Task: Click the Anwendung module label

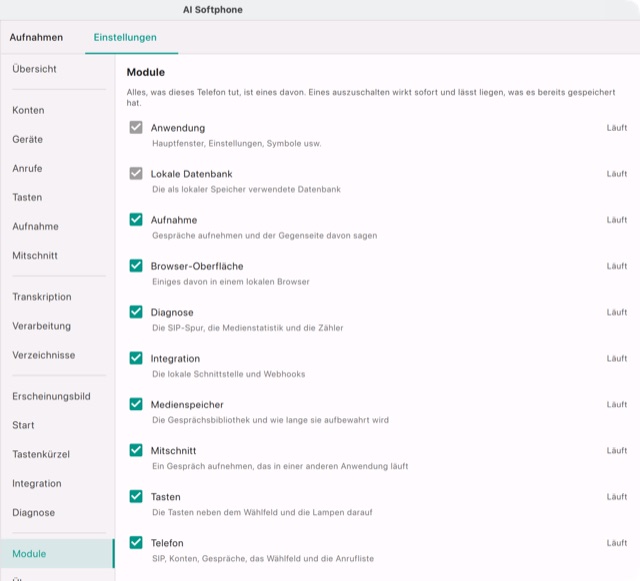Action: click(178, 128)
